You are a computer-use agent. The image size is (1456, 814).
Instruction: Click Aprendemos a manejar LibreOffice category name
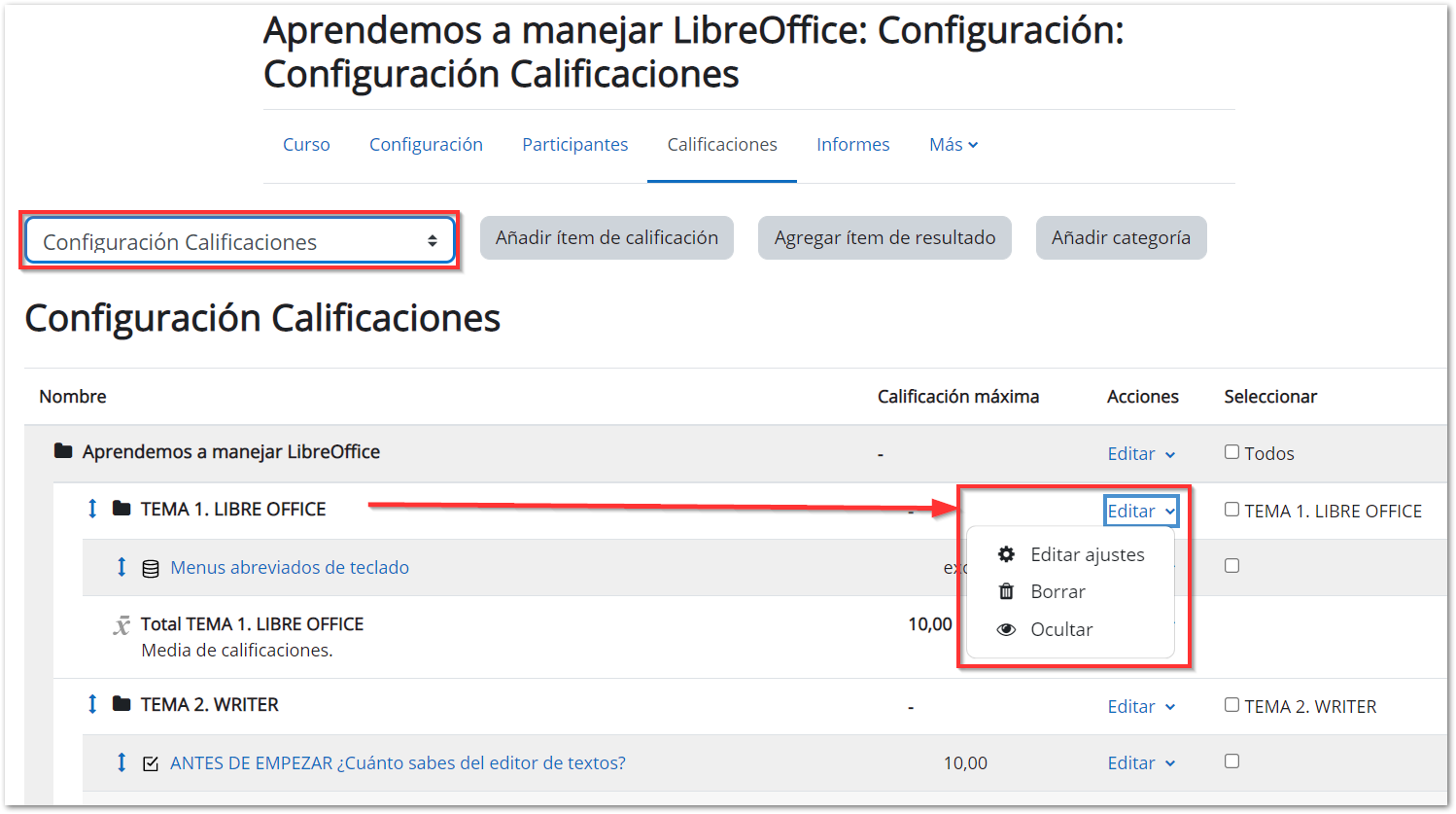(231, 451)
